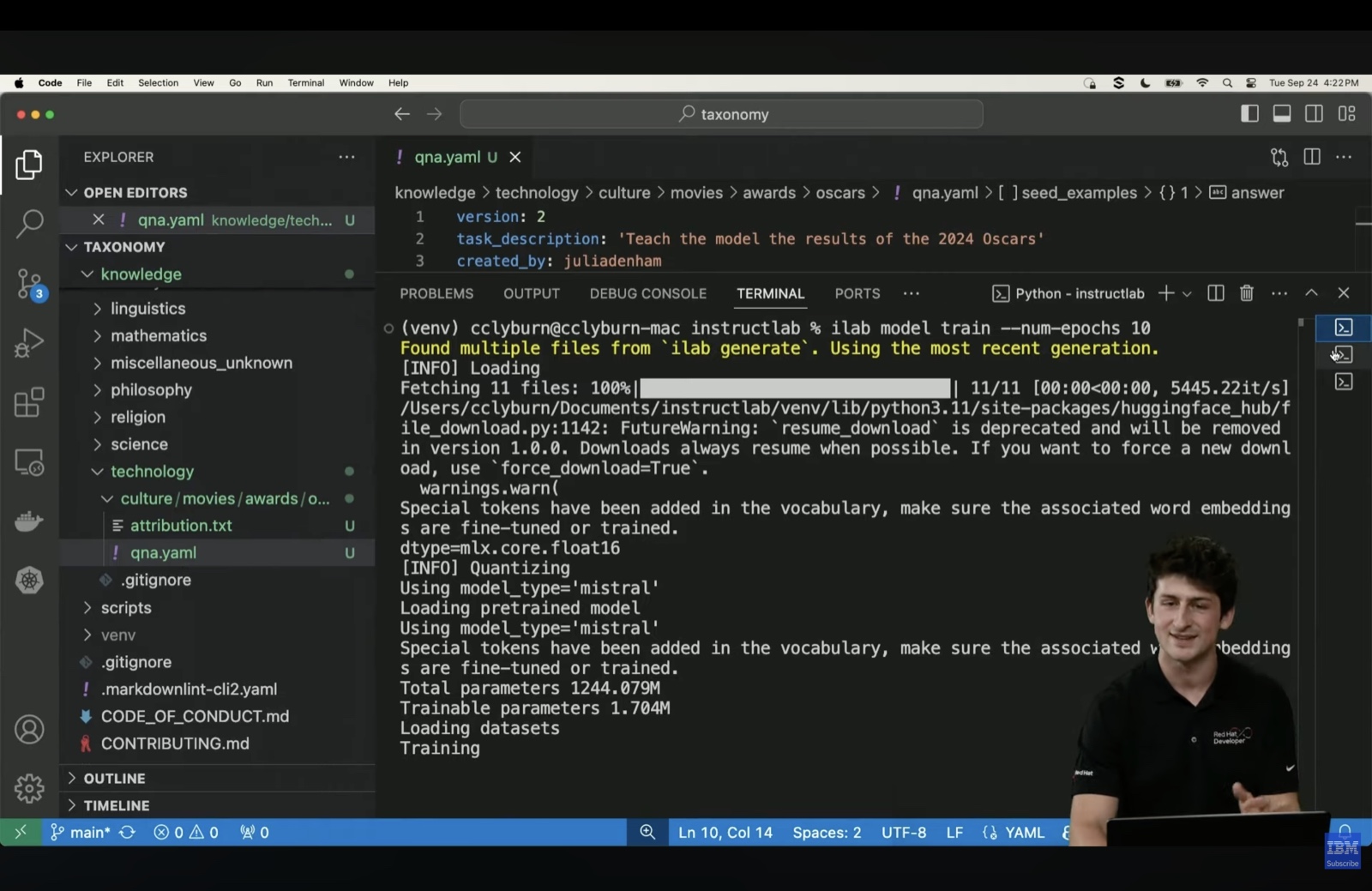Image resolution: width=1372 pixels, height=891 pixels.
Task: Kill terminal with trash icon
Action: [1247, 293]
